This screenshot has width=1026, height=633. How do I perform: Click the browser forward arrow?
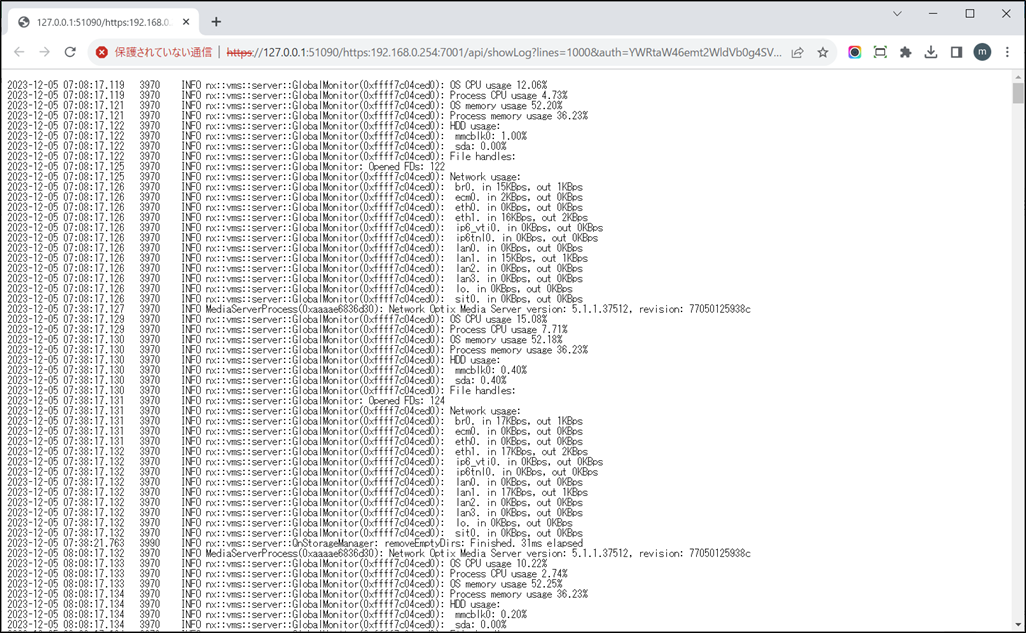click(44, 52)
